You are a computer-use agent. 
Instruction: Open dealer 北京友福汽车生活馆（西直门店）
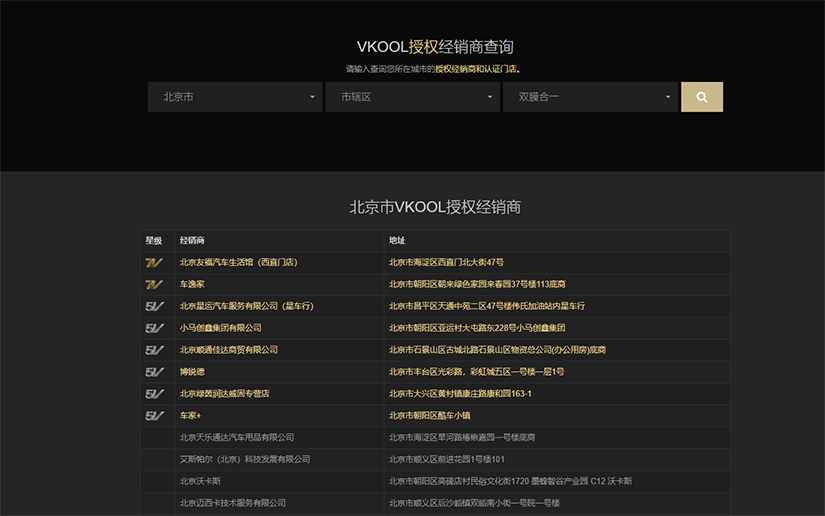(238, 263)
